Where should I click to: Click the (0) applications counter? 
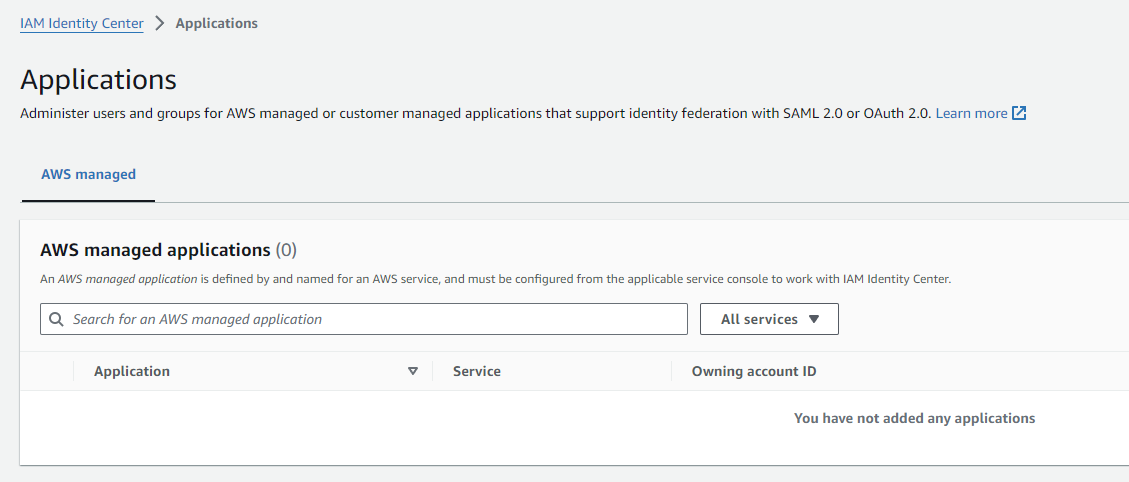pos(286,249)
